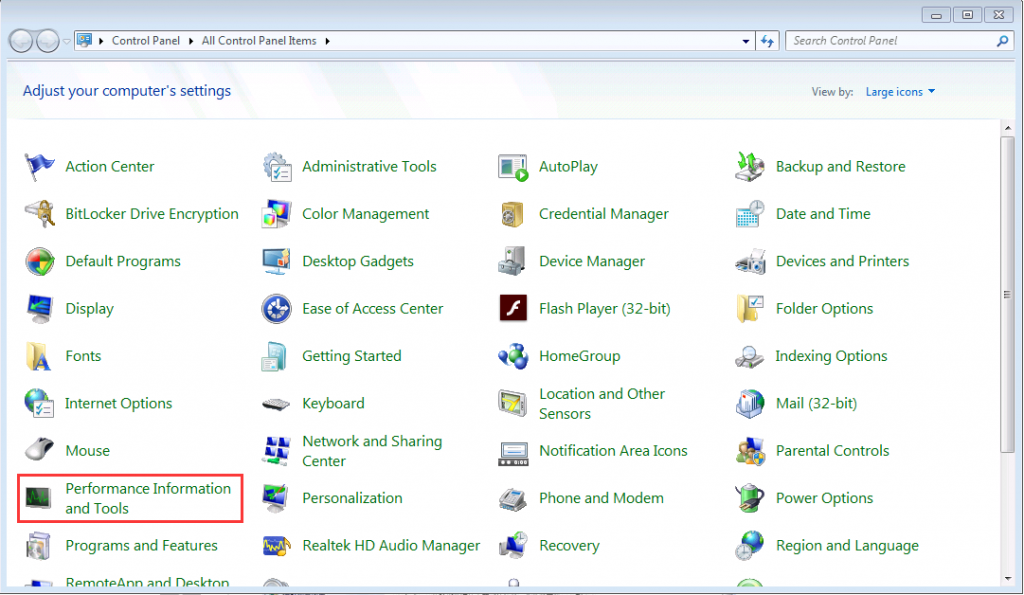Click the Getting Started icon
Viewport: 1024px width, 595px height.
274,356
